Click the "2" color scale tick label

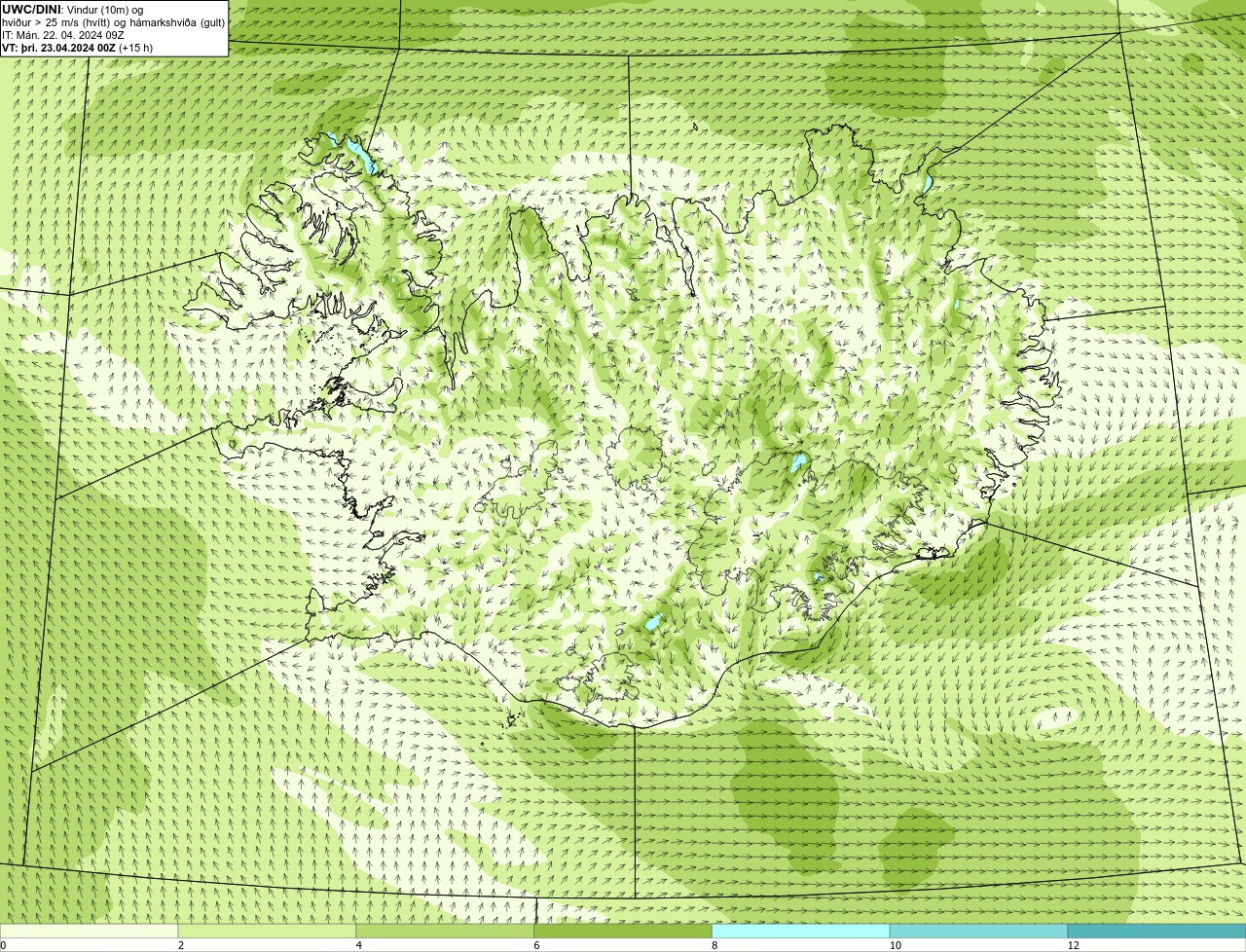pyautogui.click(x=181, y=945)
